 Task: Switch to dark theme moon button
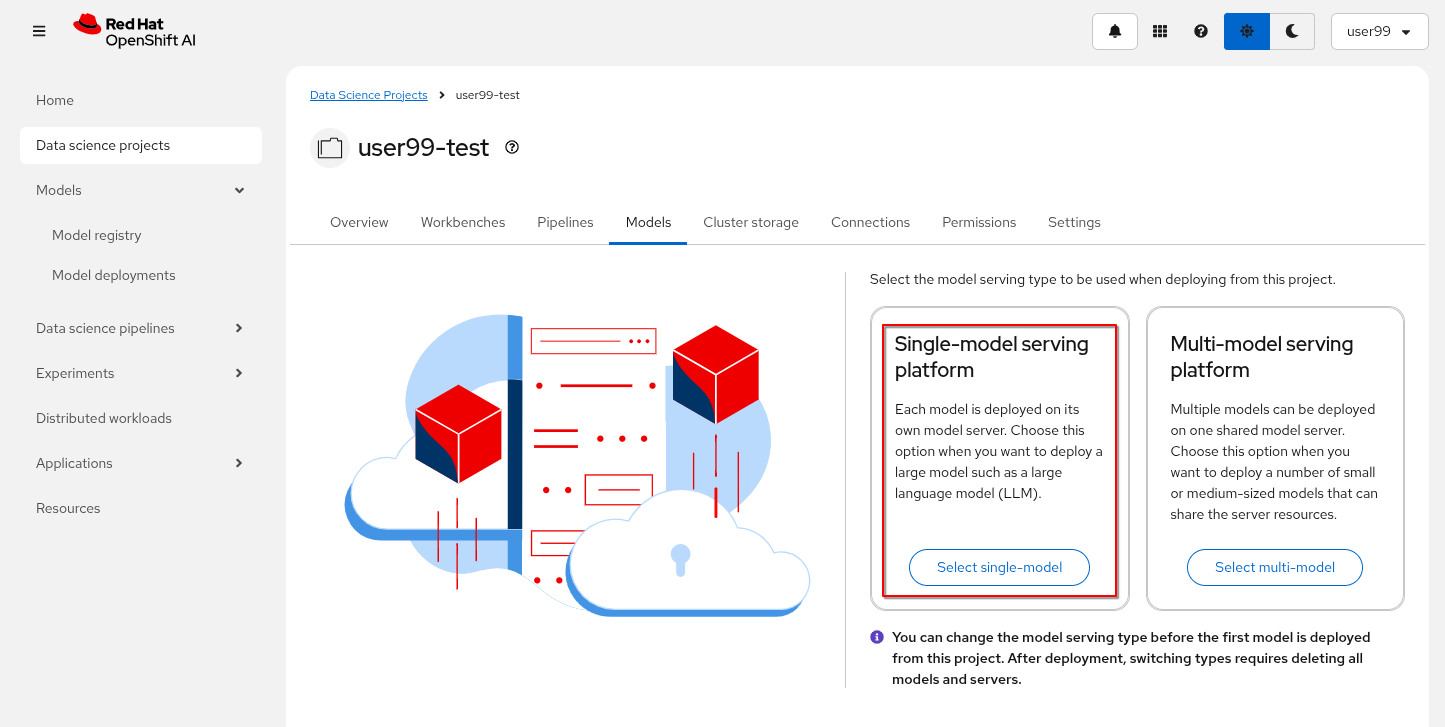[1292, 31]
